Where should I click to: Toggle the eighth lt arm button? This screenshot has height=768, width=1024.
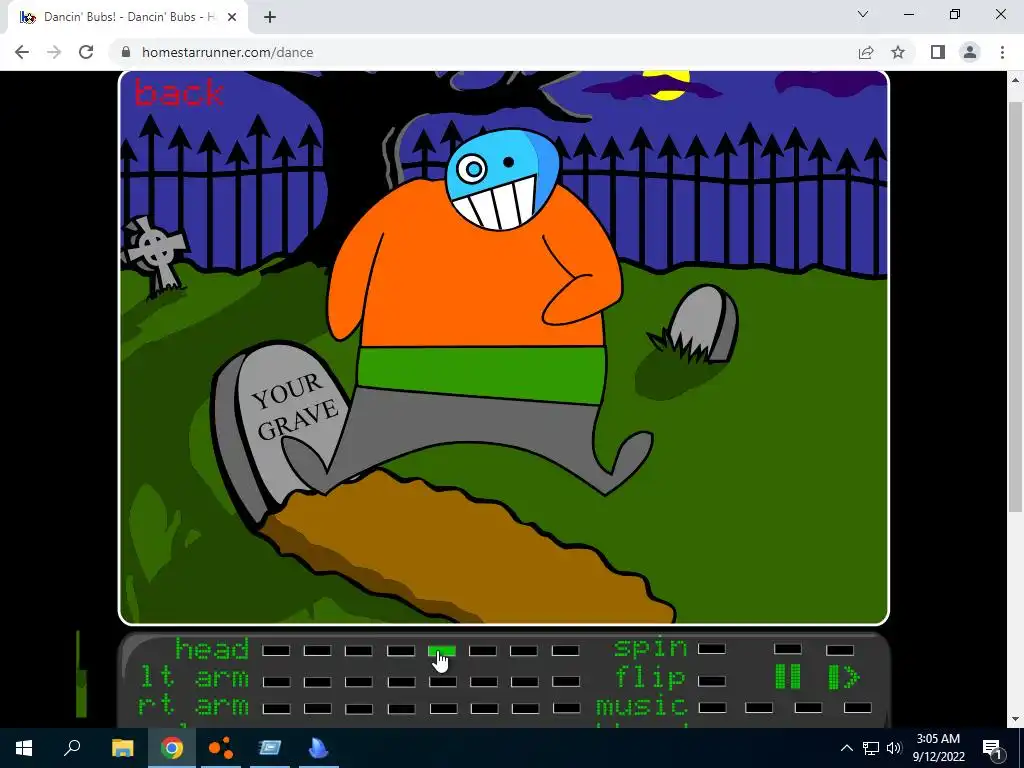tap(566, 682)
